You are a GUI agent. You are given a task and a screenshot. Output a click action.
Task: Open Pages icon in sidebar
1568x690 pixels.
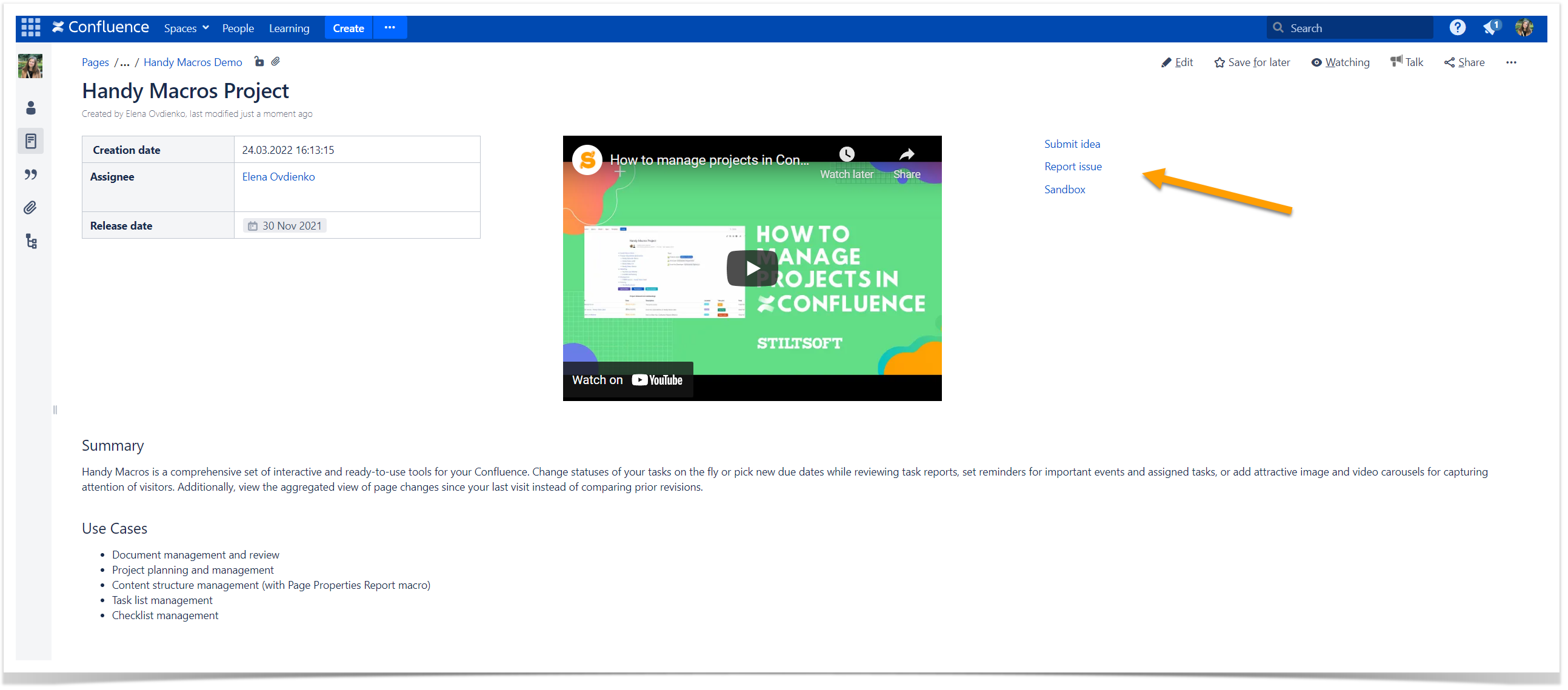pyautogui.click(x=31, y=141)
